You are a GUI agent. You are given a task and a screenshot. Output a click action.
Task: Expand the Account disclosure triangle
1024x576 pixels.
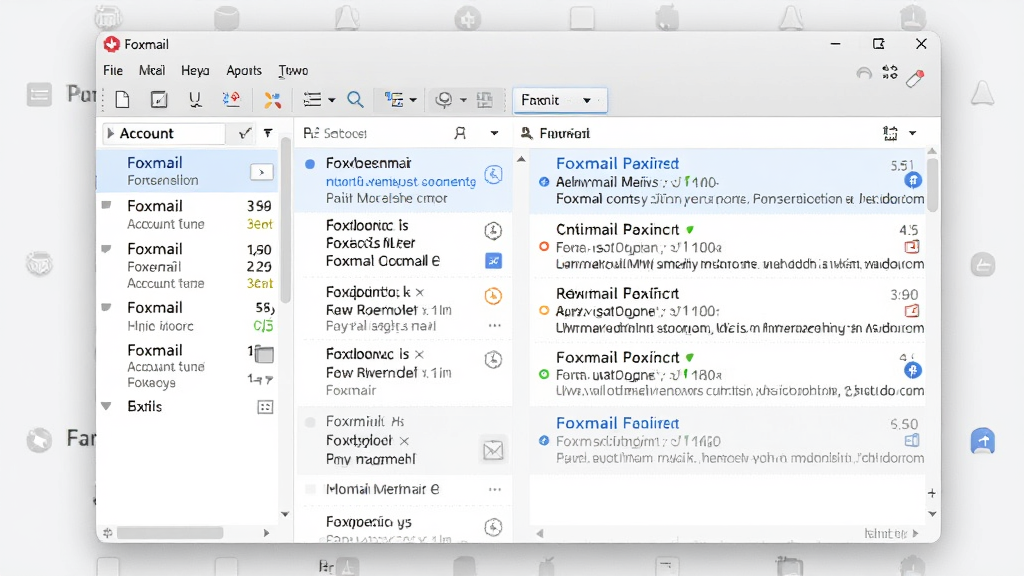(110, 133)
